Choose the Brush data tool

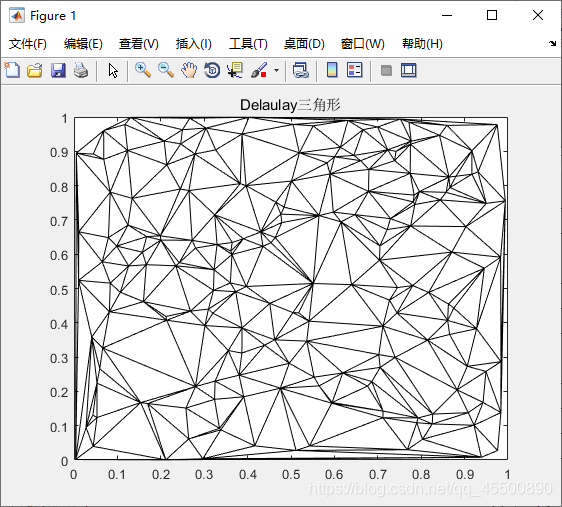pyautogui.click(x=259, y=70)
